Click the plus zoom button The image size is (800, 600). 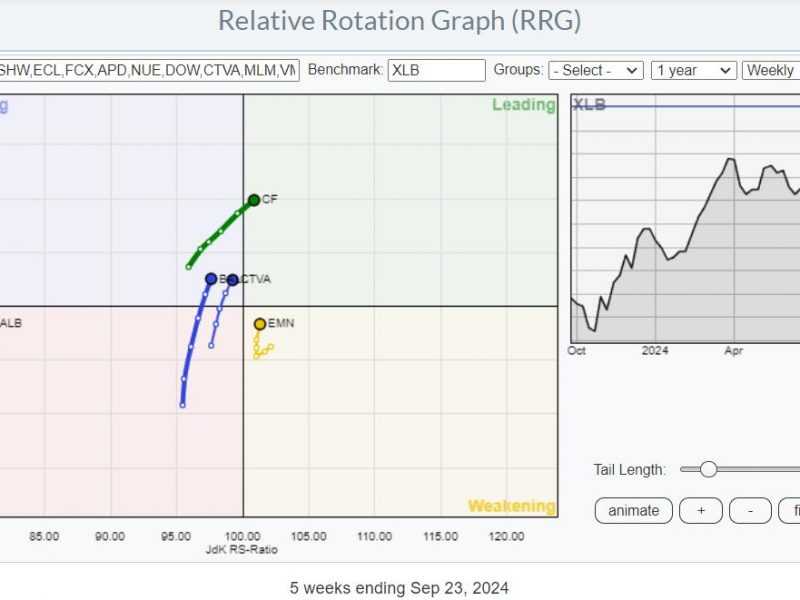click(701, 511)
